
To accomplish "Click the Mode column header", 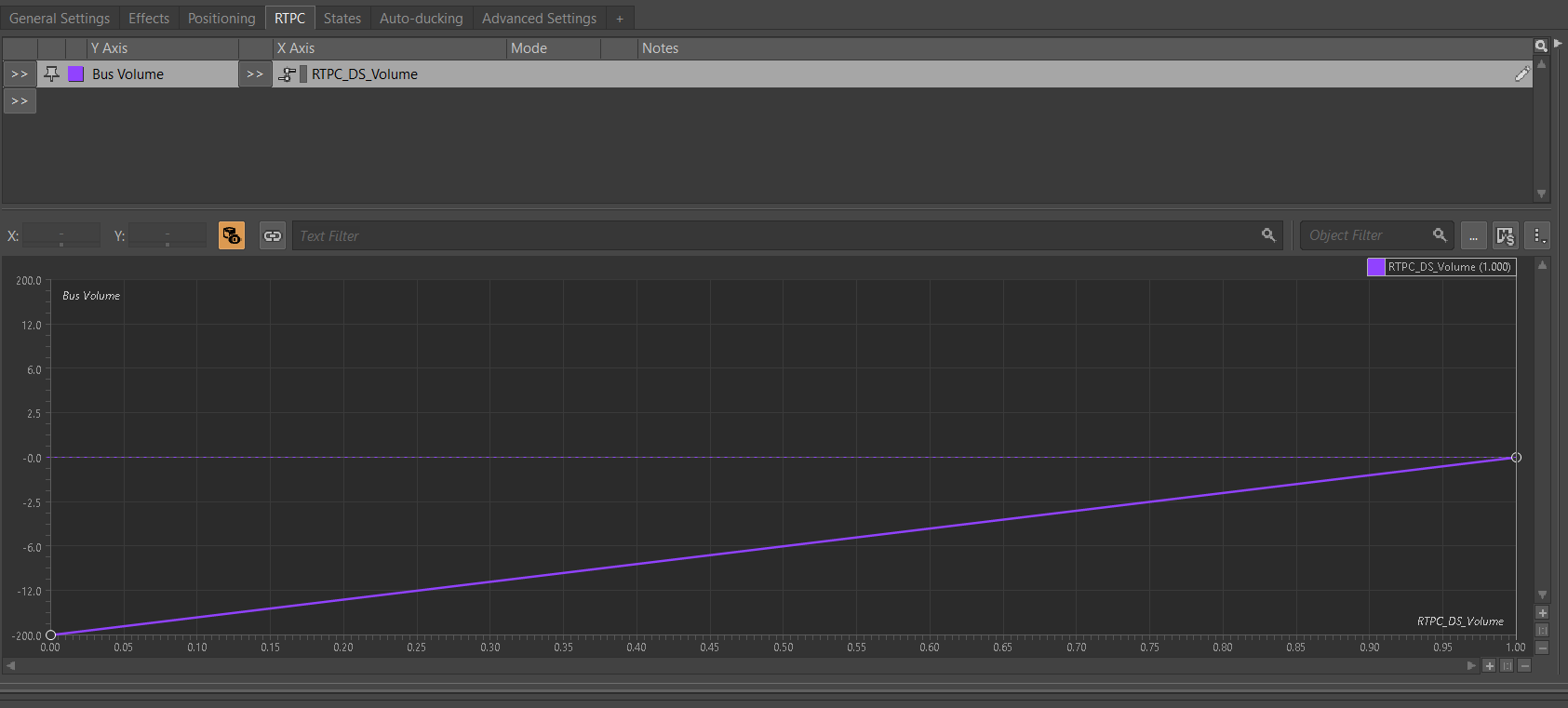I will (x=554, y=48).
